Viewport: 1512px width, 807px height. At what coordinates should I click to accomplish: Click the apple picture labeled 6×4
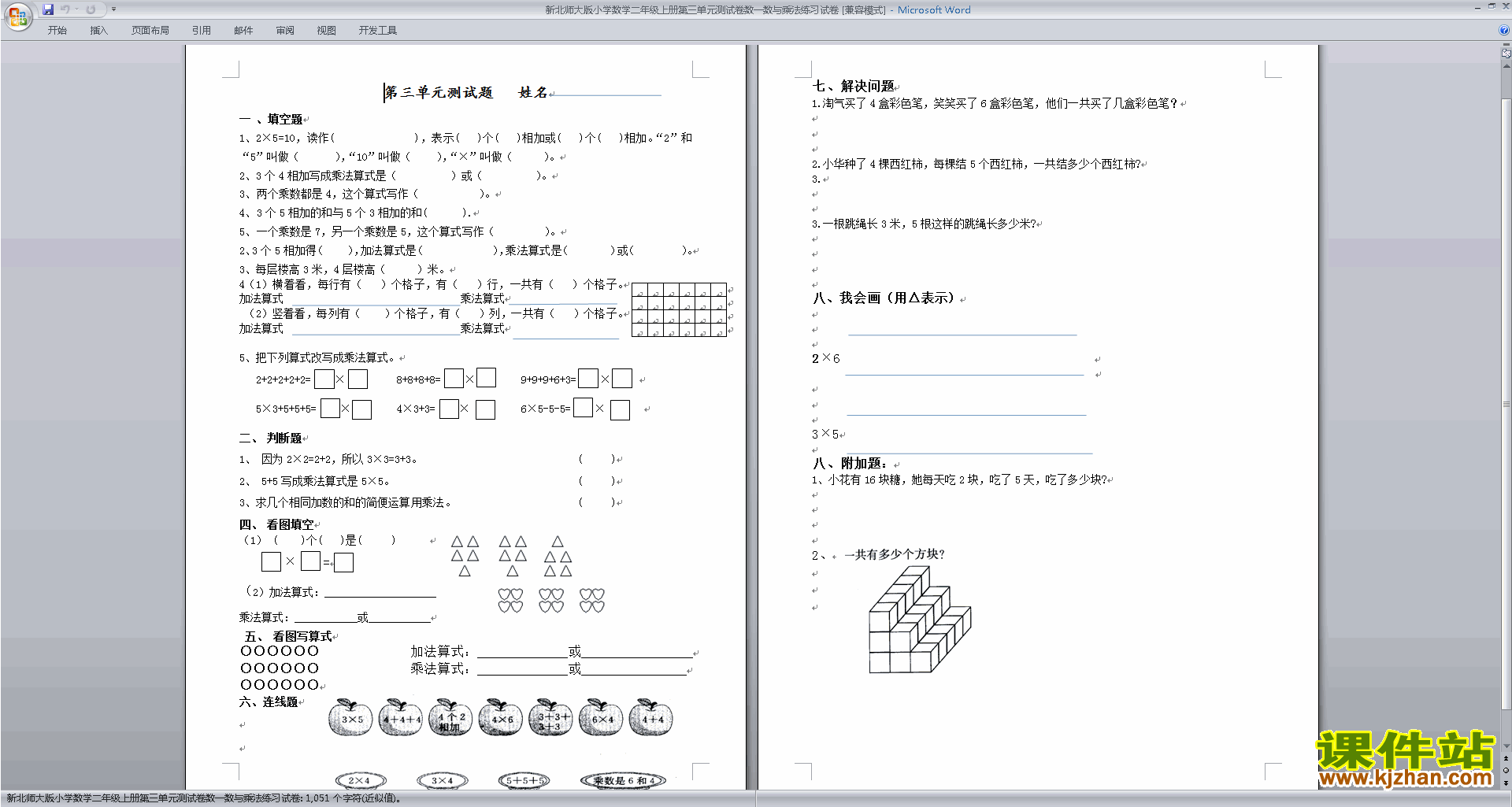[x=602, y=717]
